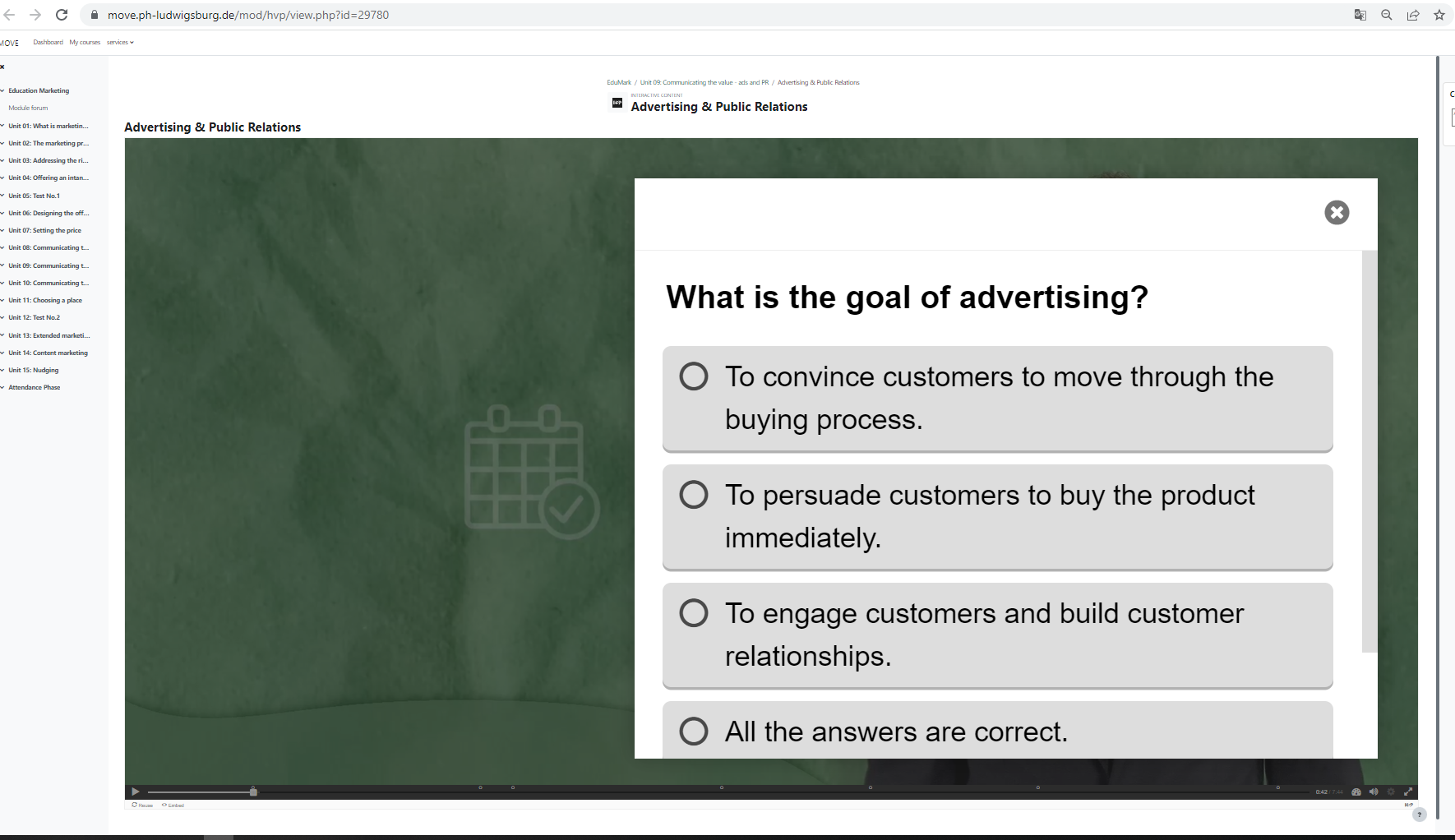The width and height of the screenshot is (1455, 840).
Task: Open playback speed settings gauge icon
Action: pyautogui.click(x=1356, y=792)
